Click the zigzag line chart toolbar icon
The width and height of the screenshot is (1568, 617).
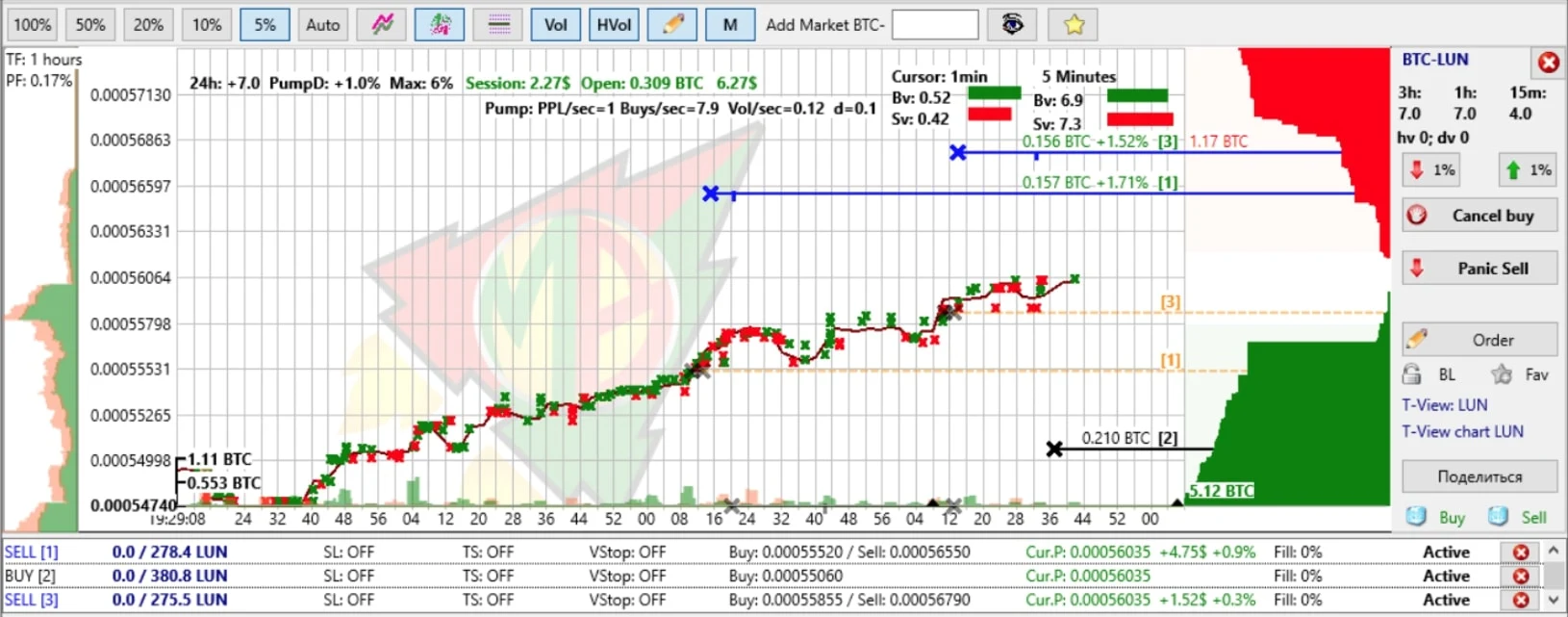(382, 25)
